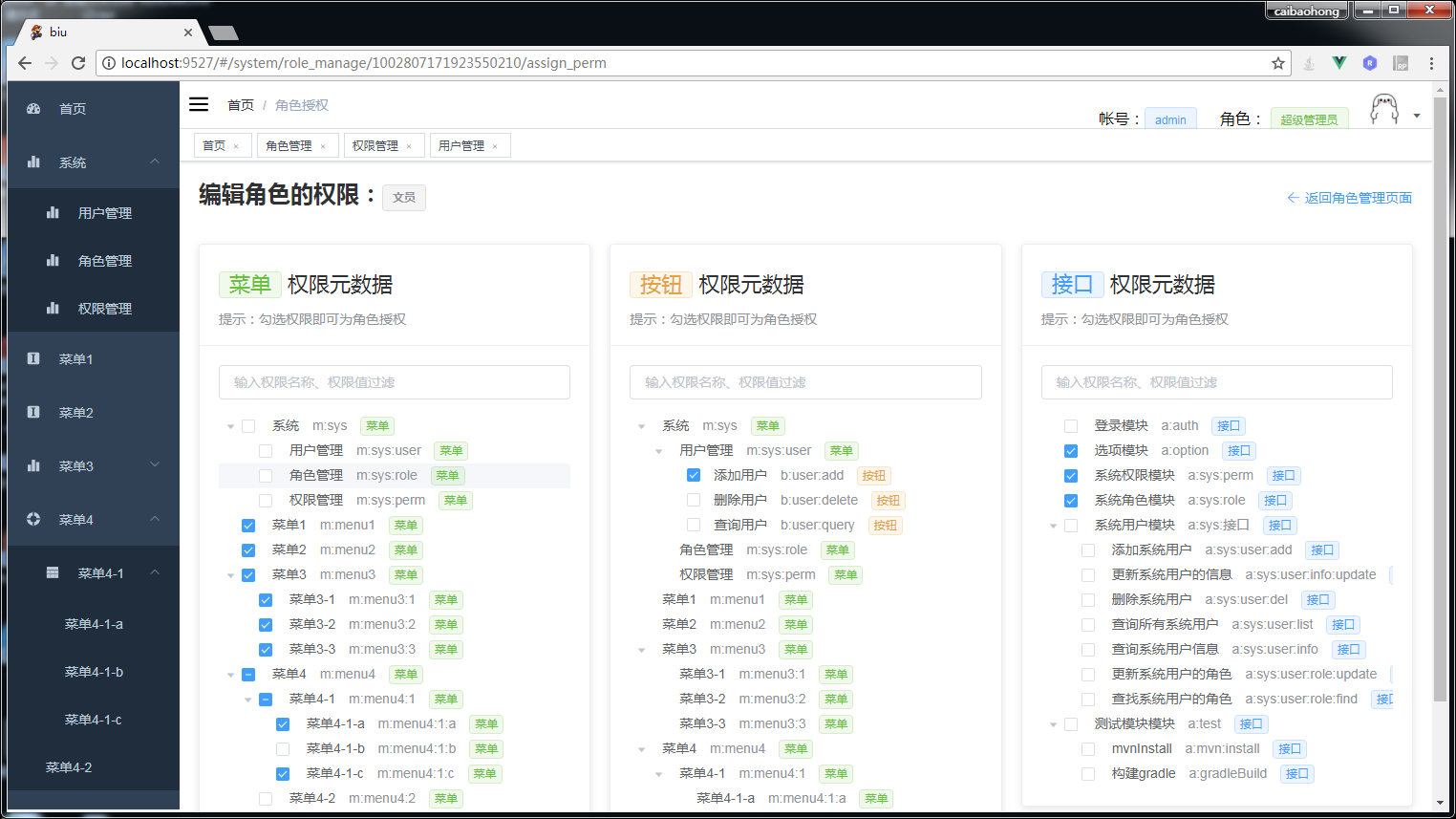Close the 首页 tag tab with its x
The width and height of the screenshot is (1456, 819).
click(x=236, y=146)
